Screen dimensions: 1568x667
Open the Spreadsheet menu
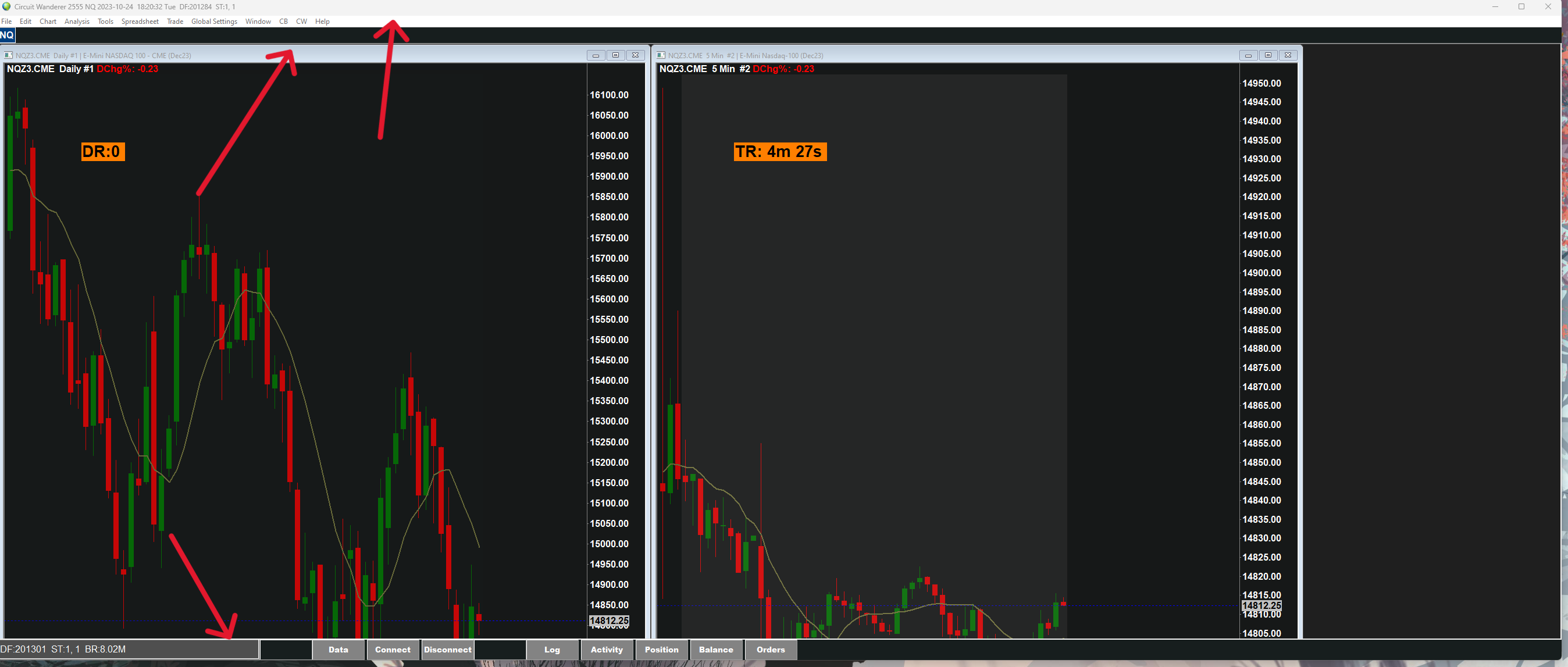[x=140, y=22]
